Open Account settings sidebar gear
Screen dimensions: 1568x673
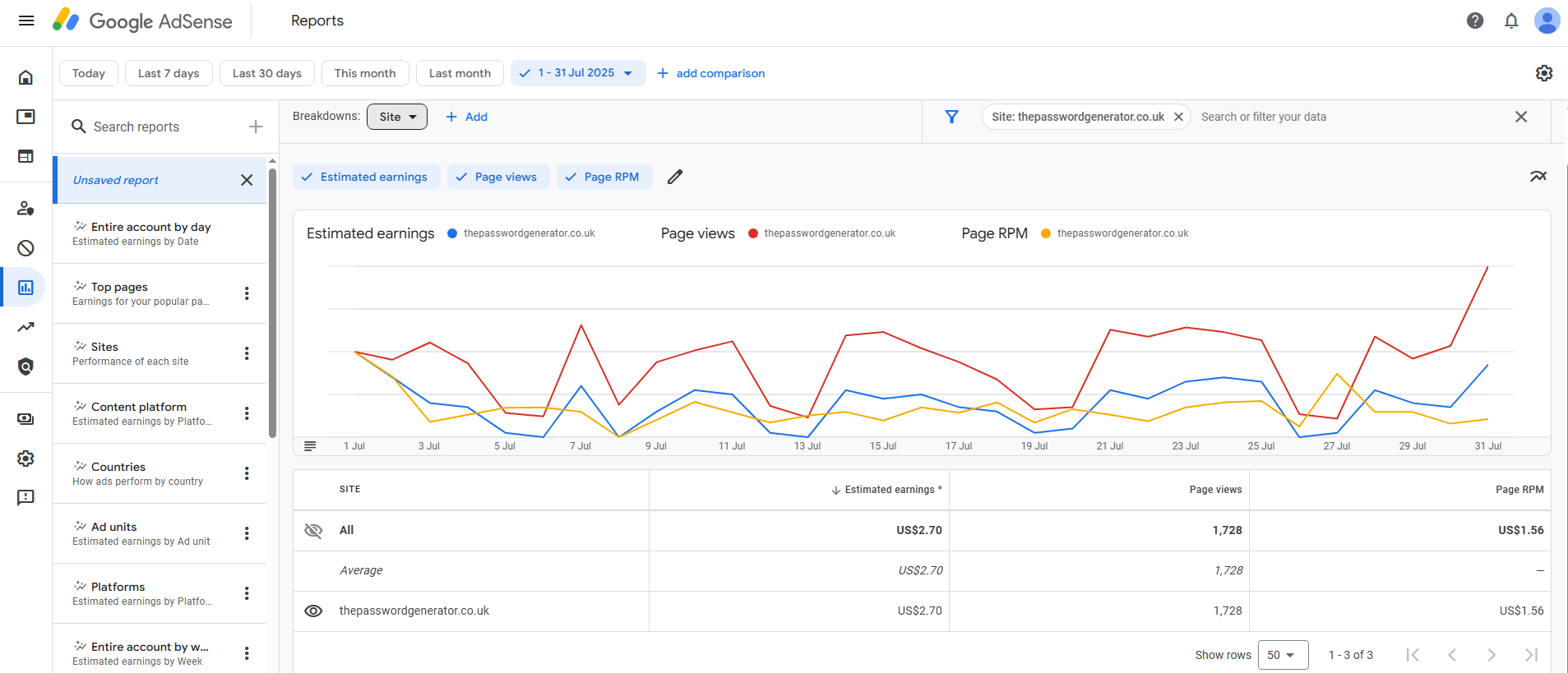pyautogui.click(x=25, y=459)
